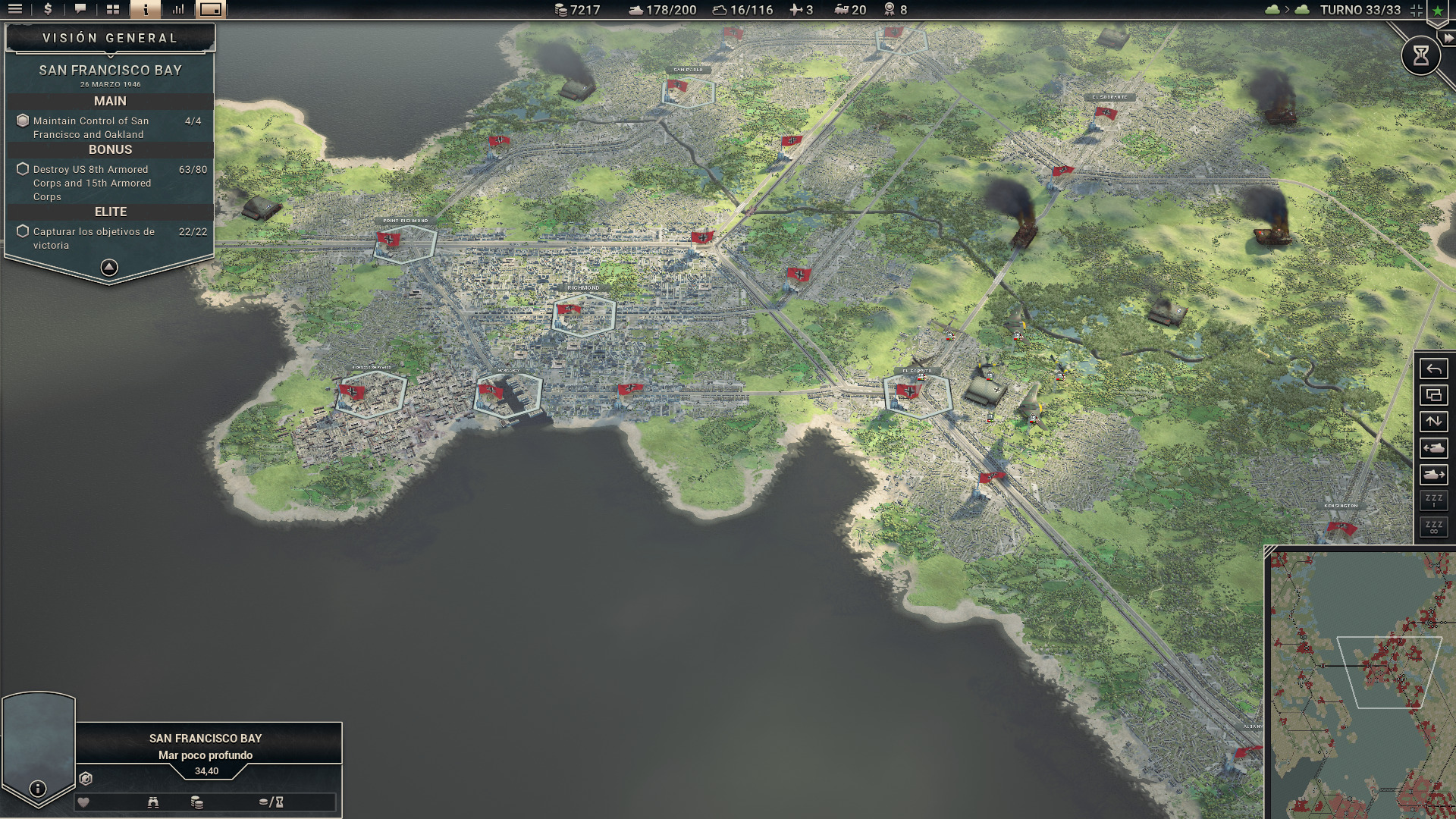The height and width of the screenshot is (819, 1456).
Task: Click the cloud icon showing 16/116
Action: [x=719, y=10]
